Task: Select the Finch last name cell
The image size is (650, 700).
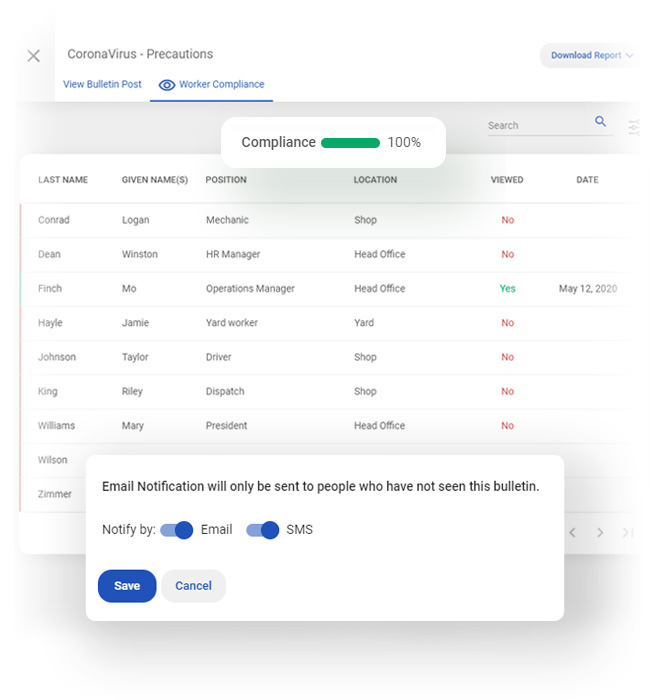Action: point(50,288)
